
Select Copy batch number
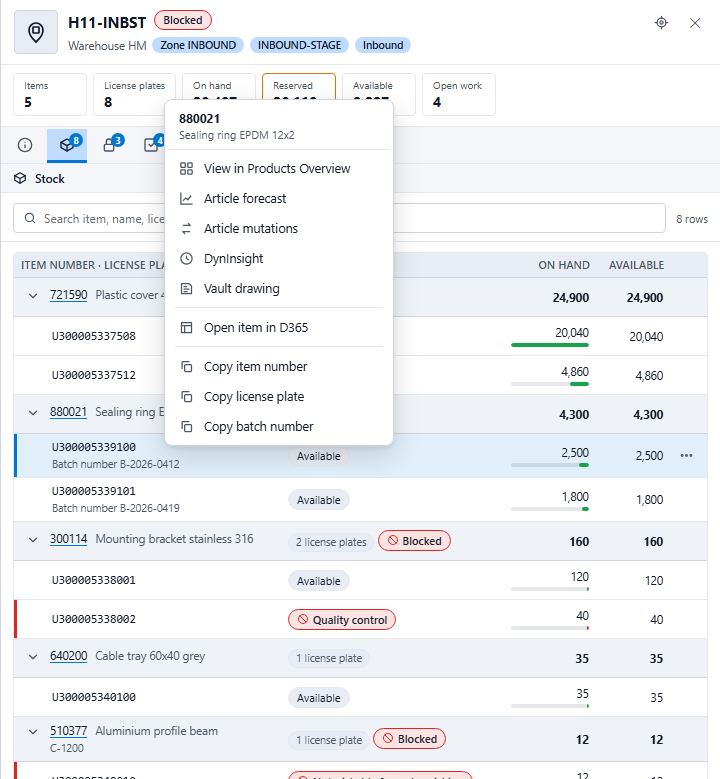click(x=279, y=426)
